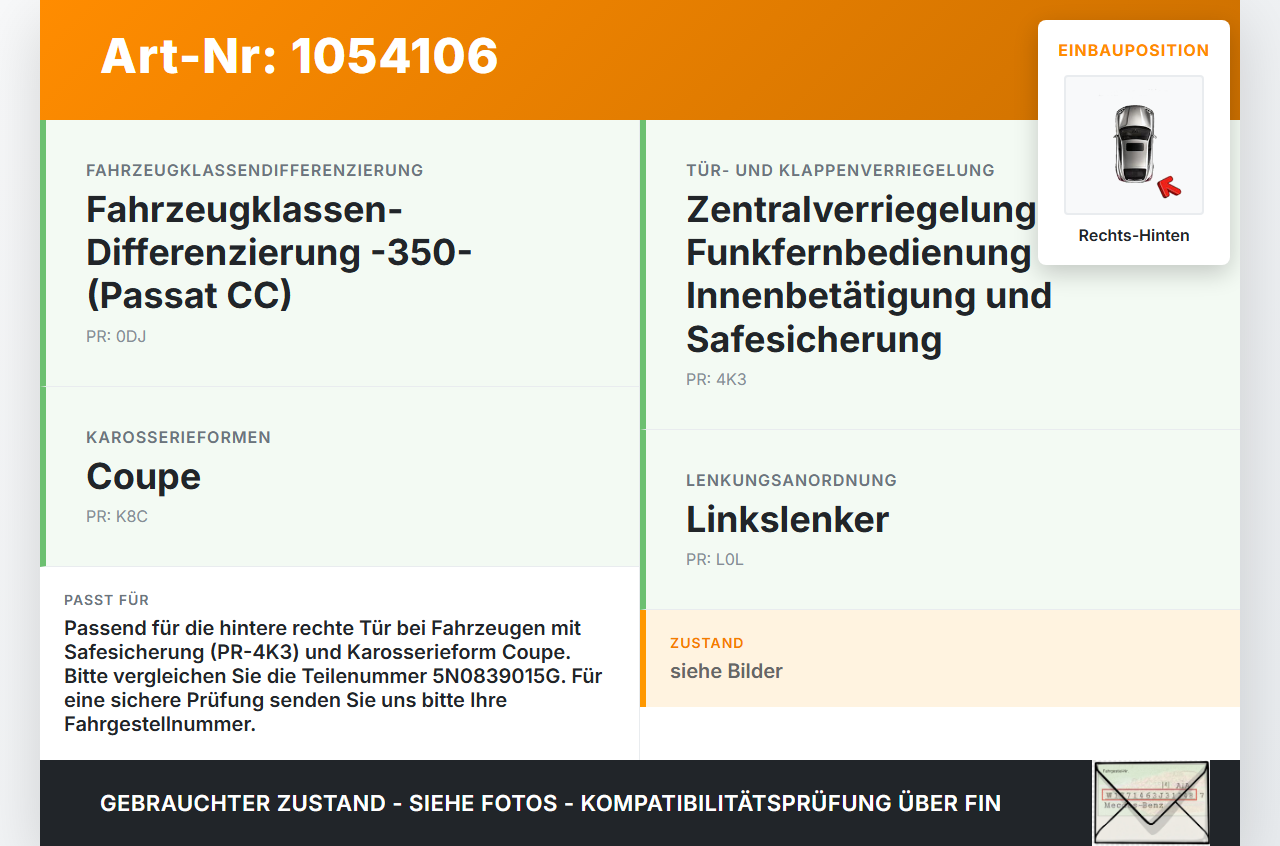Click the PASST FÜR description text
Viewport: 1280px width, 846px height.
click(334, 676)
